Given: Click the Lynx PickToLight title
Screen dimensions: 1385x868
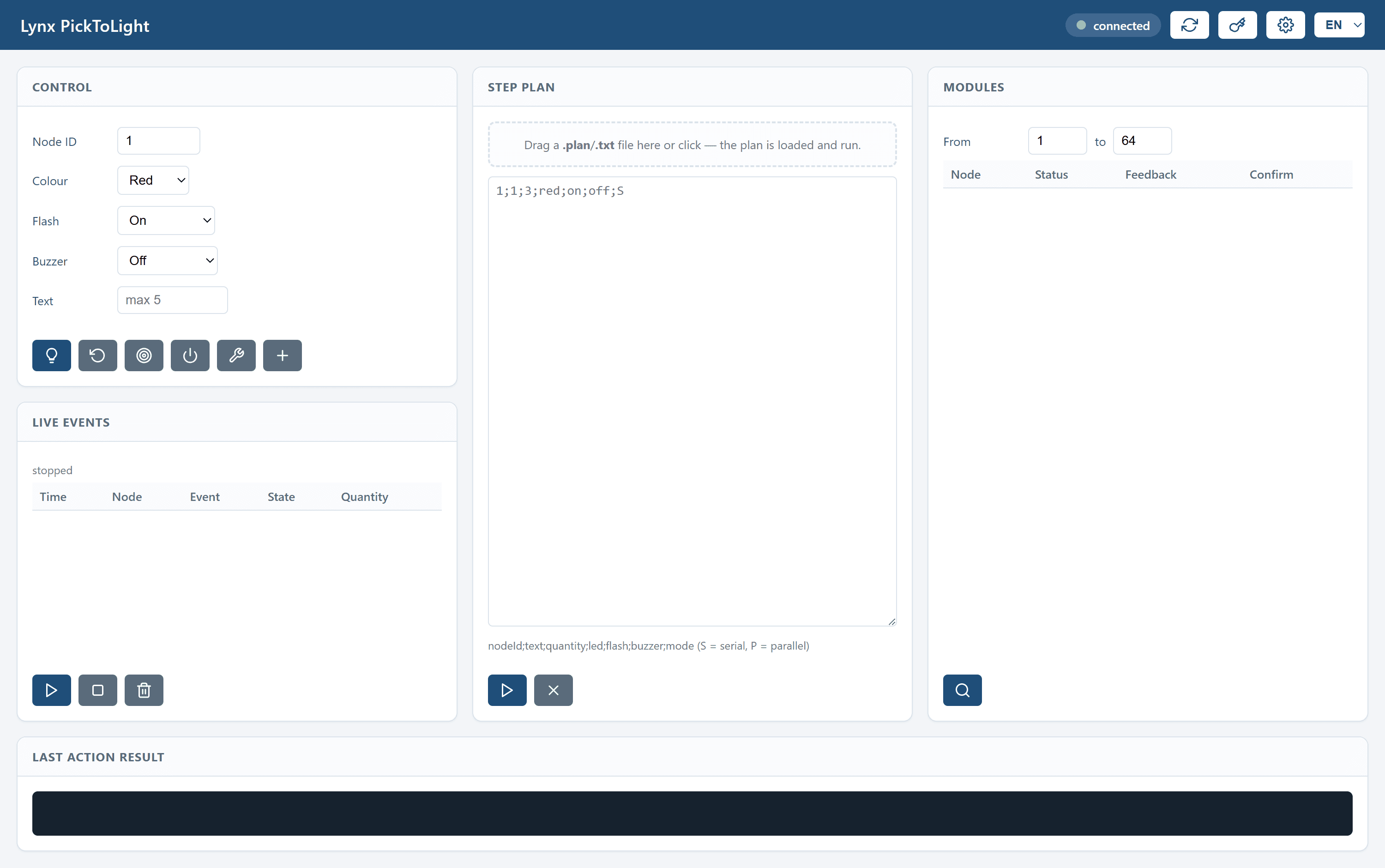Looking at the screenshot, I should 85,26.
